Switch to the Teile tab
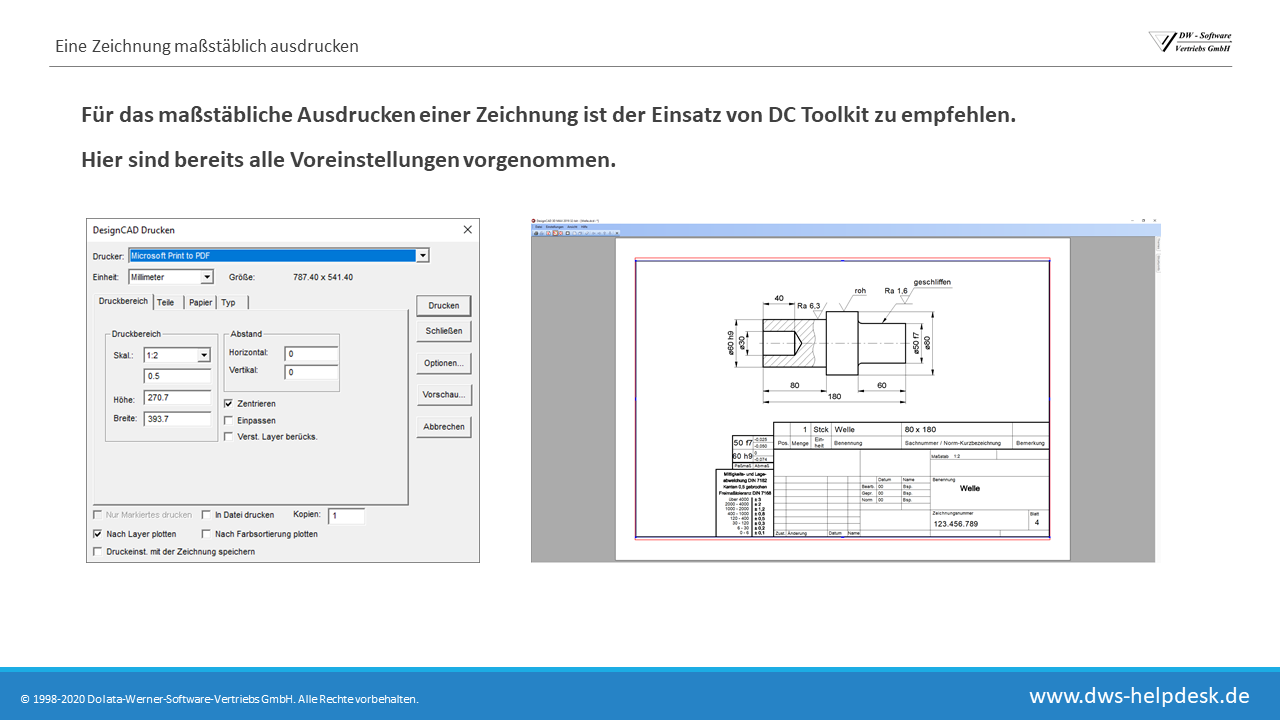Viewport: 1280px width, 720px height. (166, 302)
